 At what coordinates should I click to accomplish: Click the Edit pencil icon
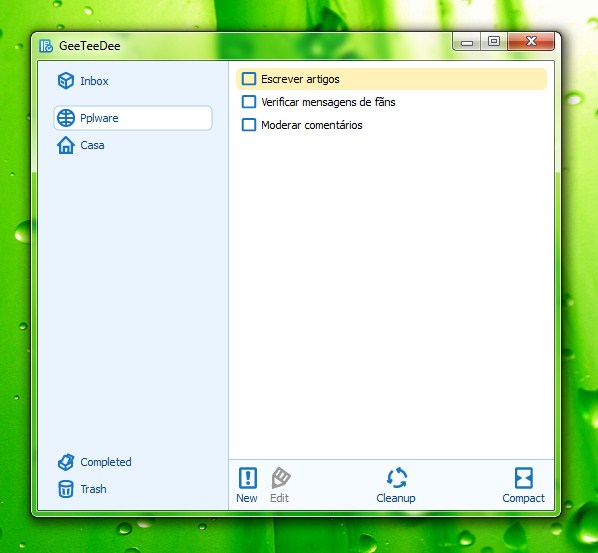pos(281,478)
